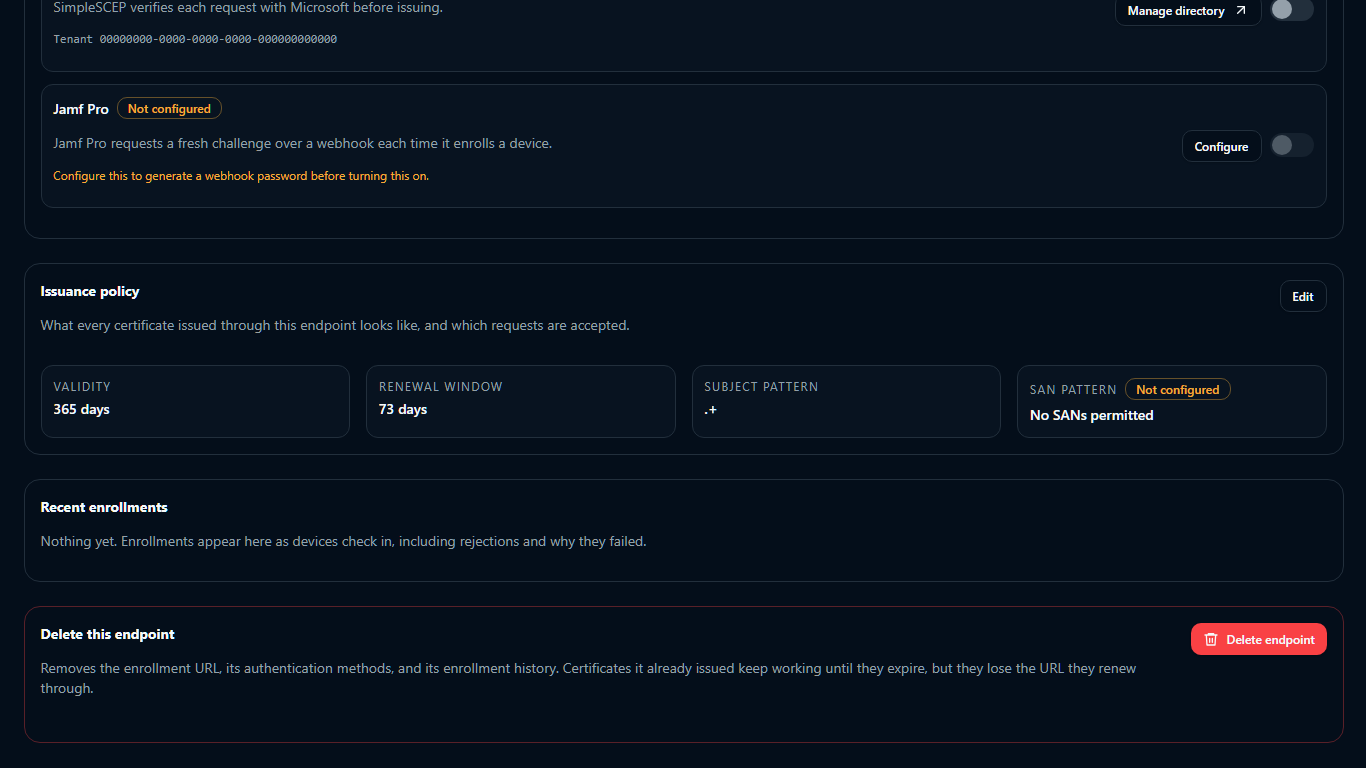Select the Validity 365 days card
This screenshot has width=1366, height=768.
(195, 401)
